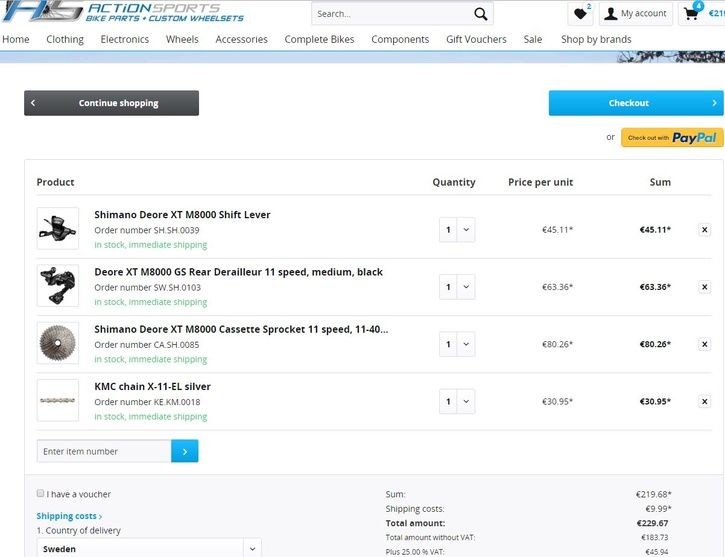Image resolution: width=725 pixels, height=557 pixels.
Task: Click order number KE.KM.0018 text
Action: click(x=147, y=402)
